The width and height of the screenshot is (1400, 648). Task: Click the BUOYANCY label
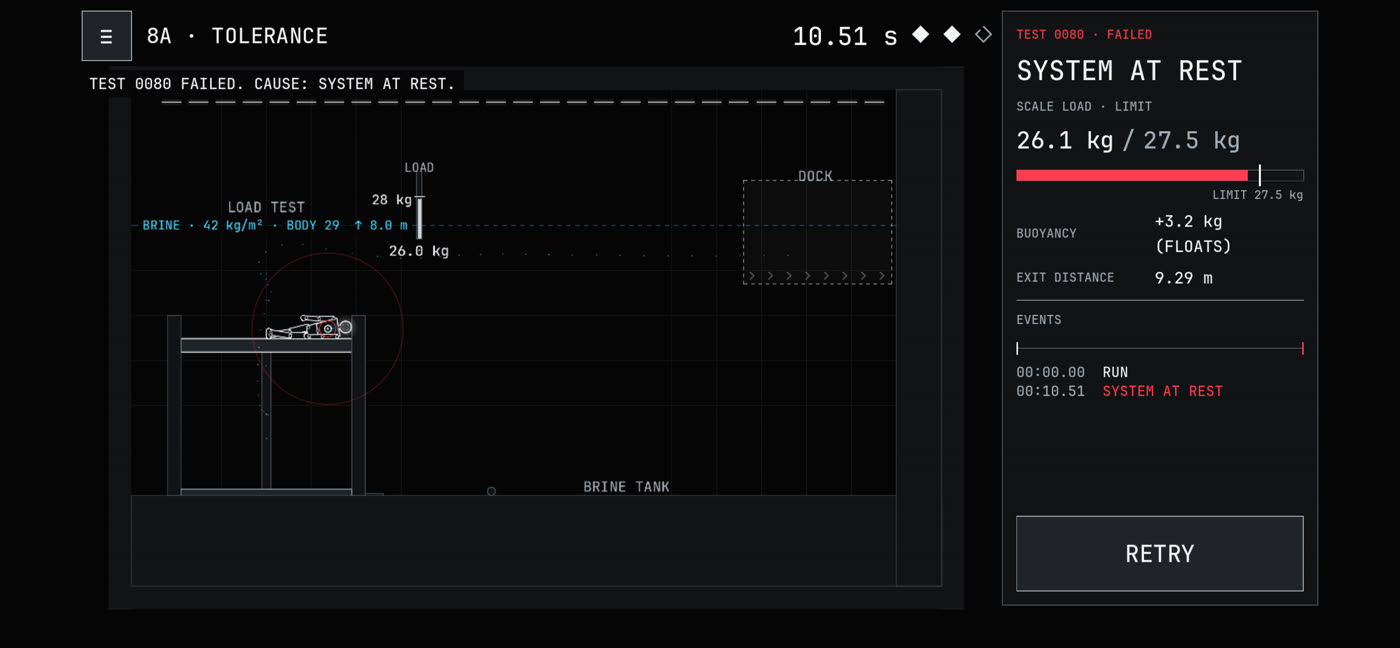[x=1047, y=233]
